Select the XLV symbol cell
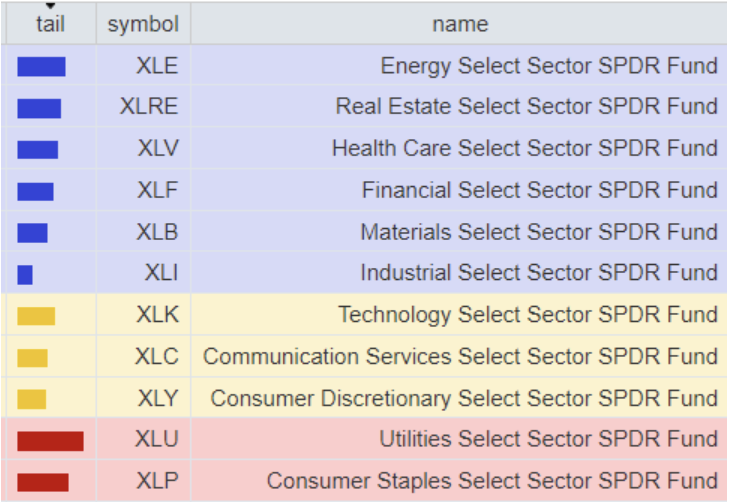730x502 pixels. click(158, 149)
